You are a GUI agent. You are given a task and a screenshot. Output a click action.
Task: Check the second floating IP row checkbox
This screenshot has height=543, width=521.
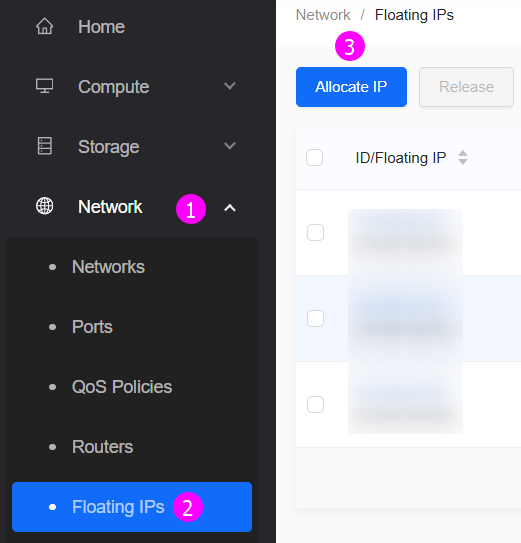[316, 319]
